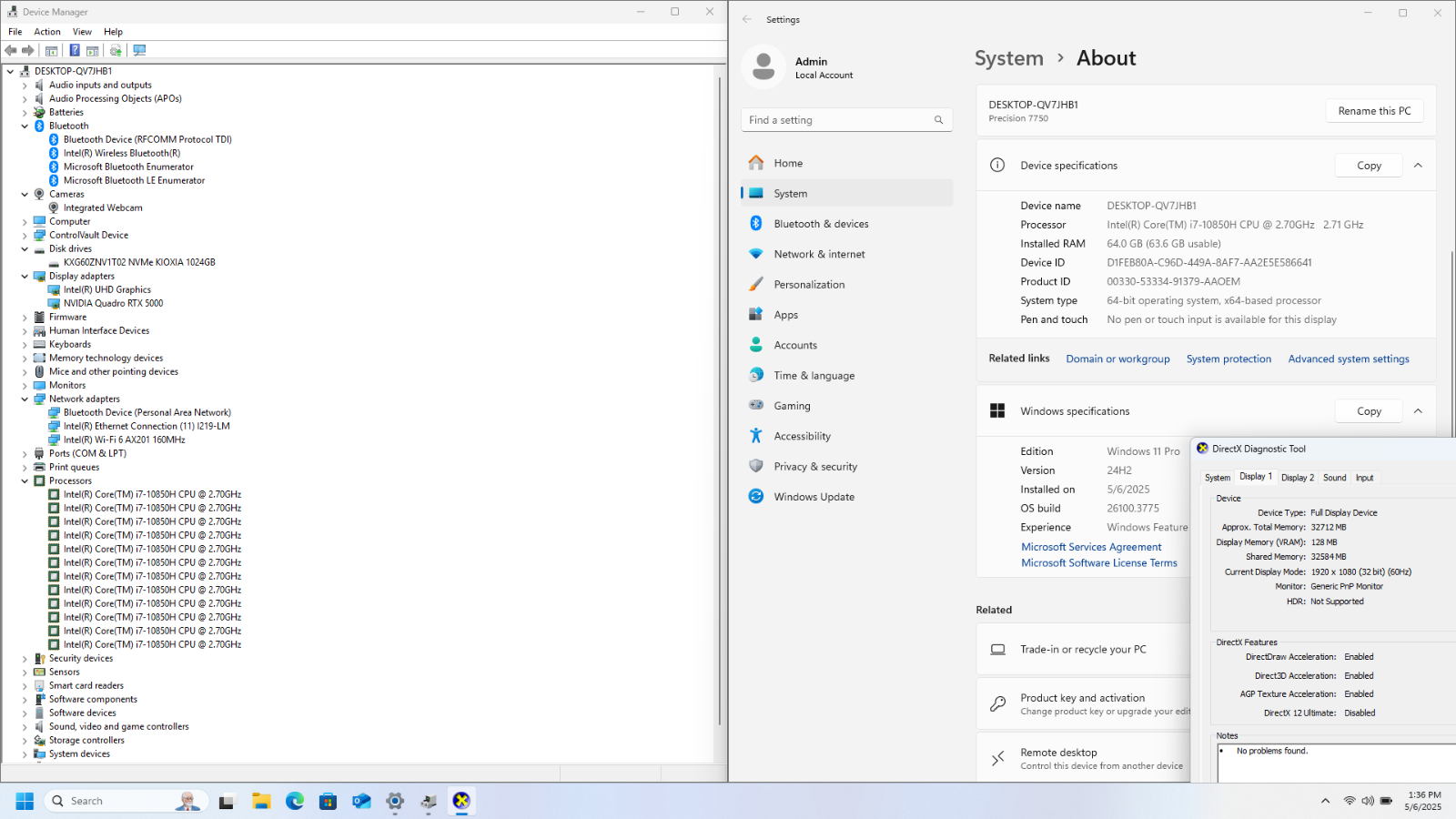Viewport: 1456px width, 819px height.
Task: Expand the Batteries node
Action: click(x=25, y=112)
